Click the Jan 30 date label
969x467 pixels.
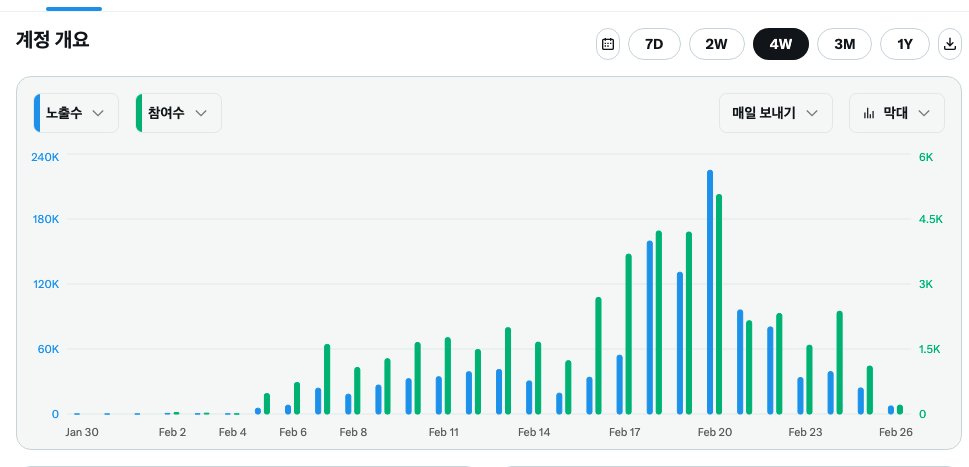pos(82,432)
